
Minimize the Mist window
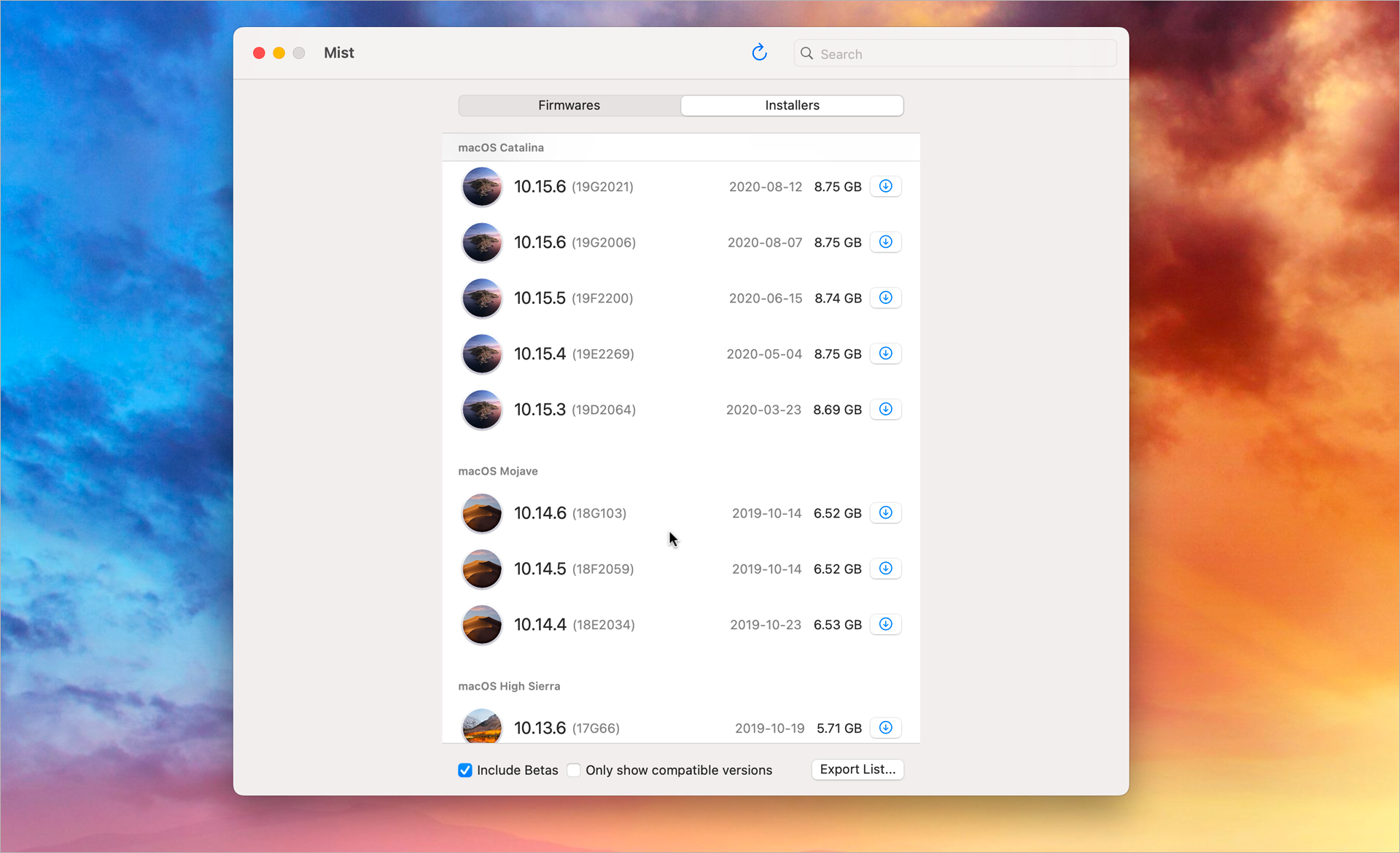[279, 52]
